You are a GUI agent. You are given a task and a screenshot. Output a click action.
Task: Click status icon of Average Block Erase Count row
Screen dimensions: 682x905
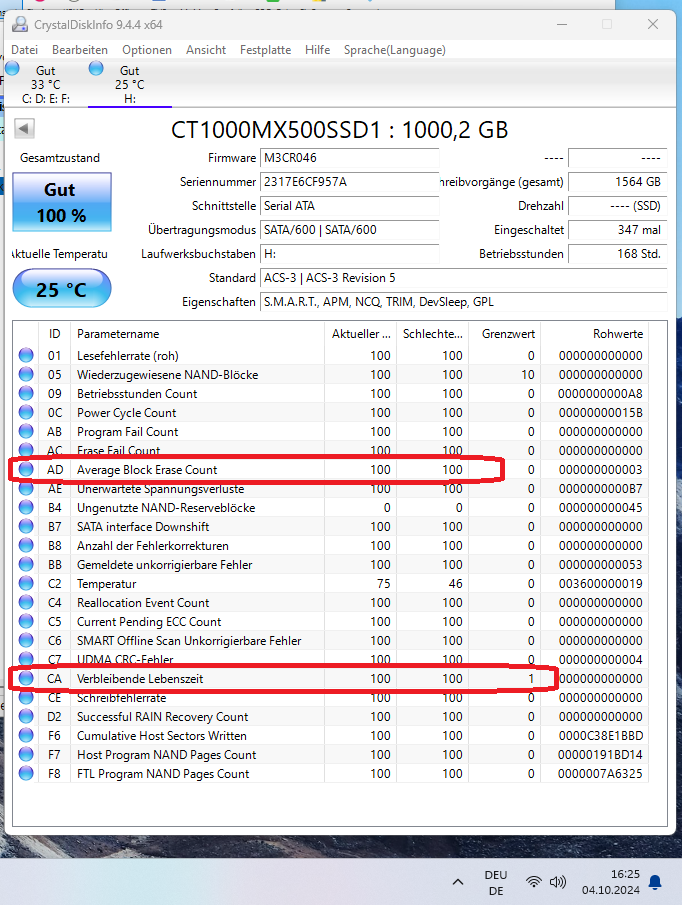tap(26, 469)
